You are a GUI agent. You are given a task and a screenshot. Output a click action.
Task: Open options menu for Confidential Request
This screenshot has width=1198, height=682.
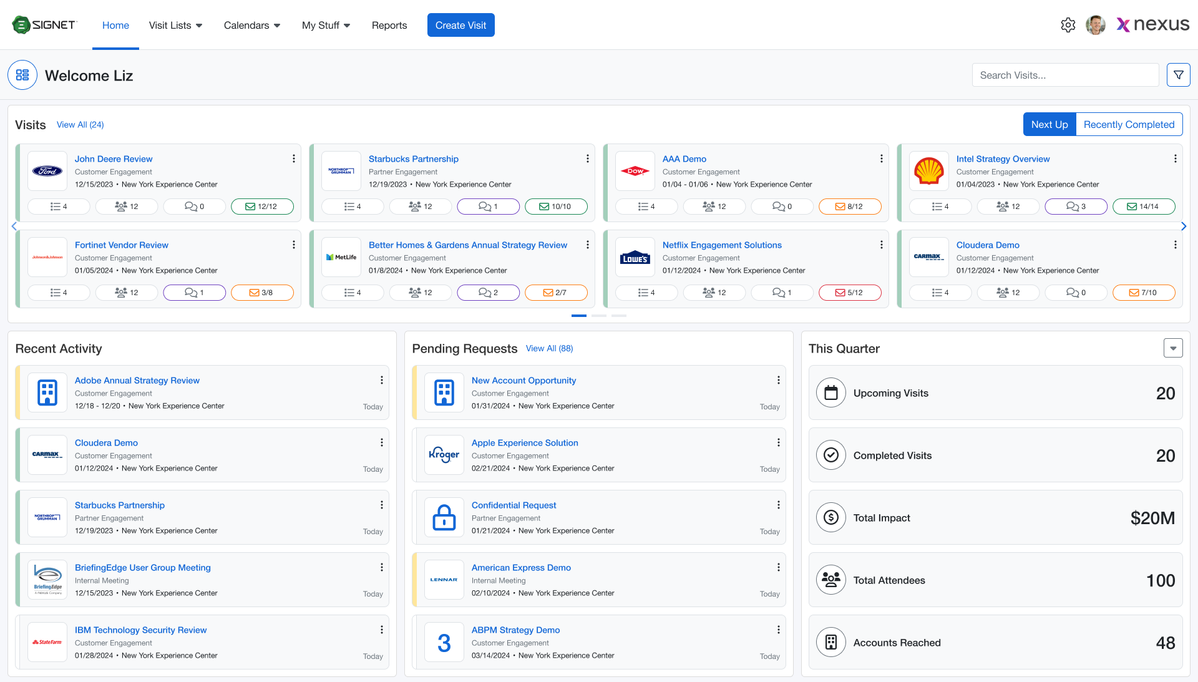click(x=779, y=505)
